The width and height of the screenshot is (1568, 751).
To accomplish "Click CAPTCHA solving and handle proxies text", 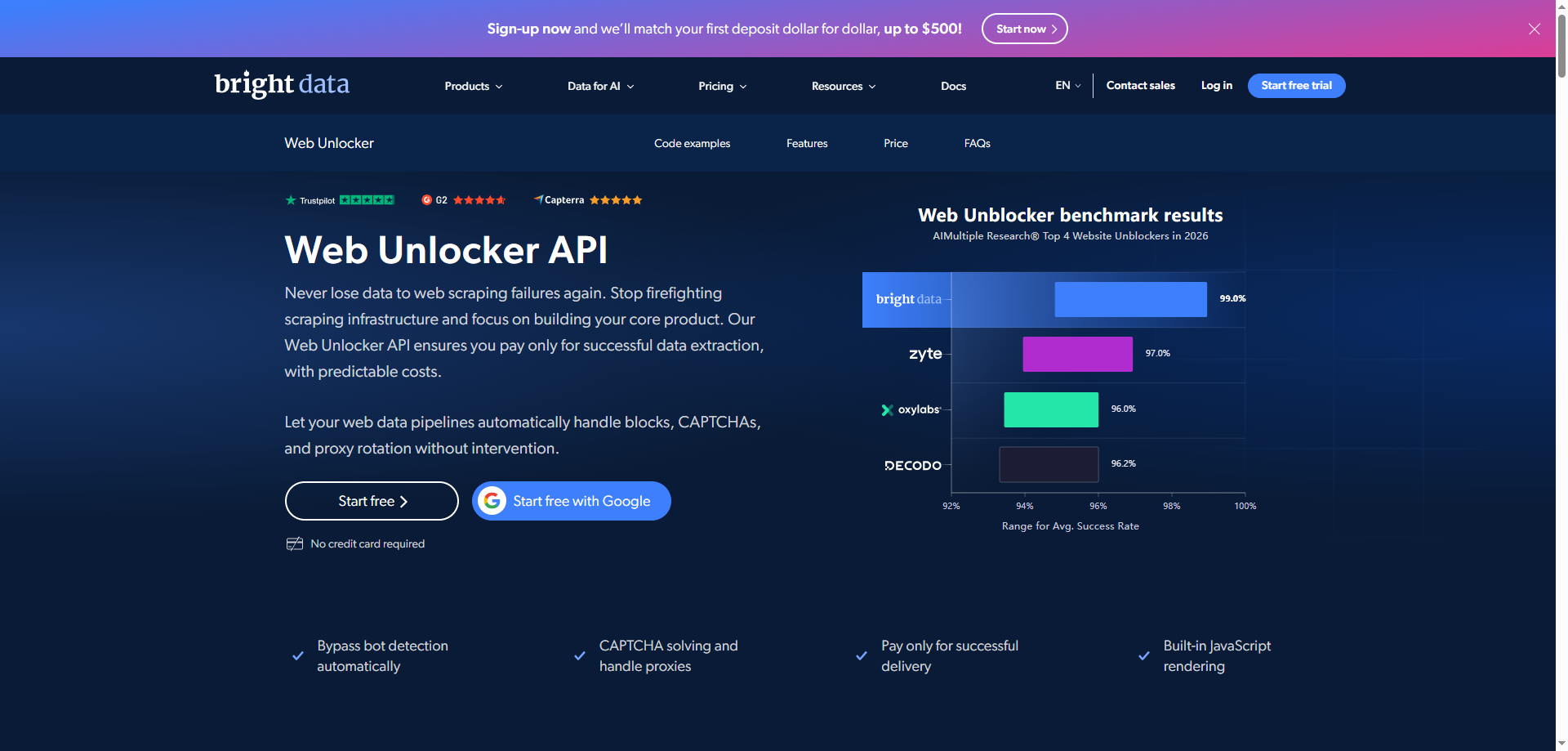I will [x=669, y=656].
